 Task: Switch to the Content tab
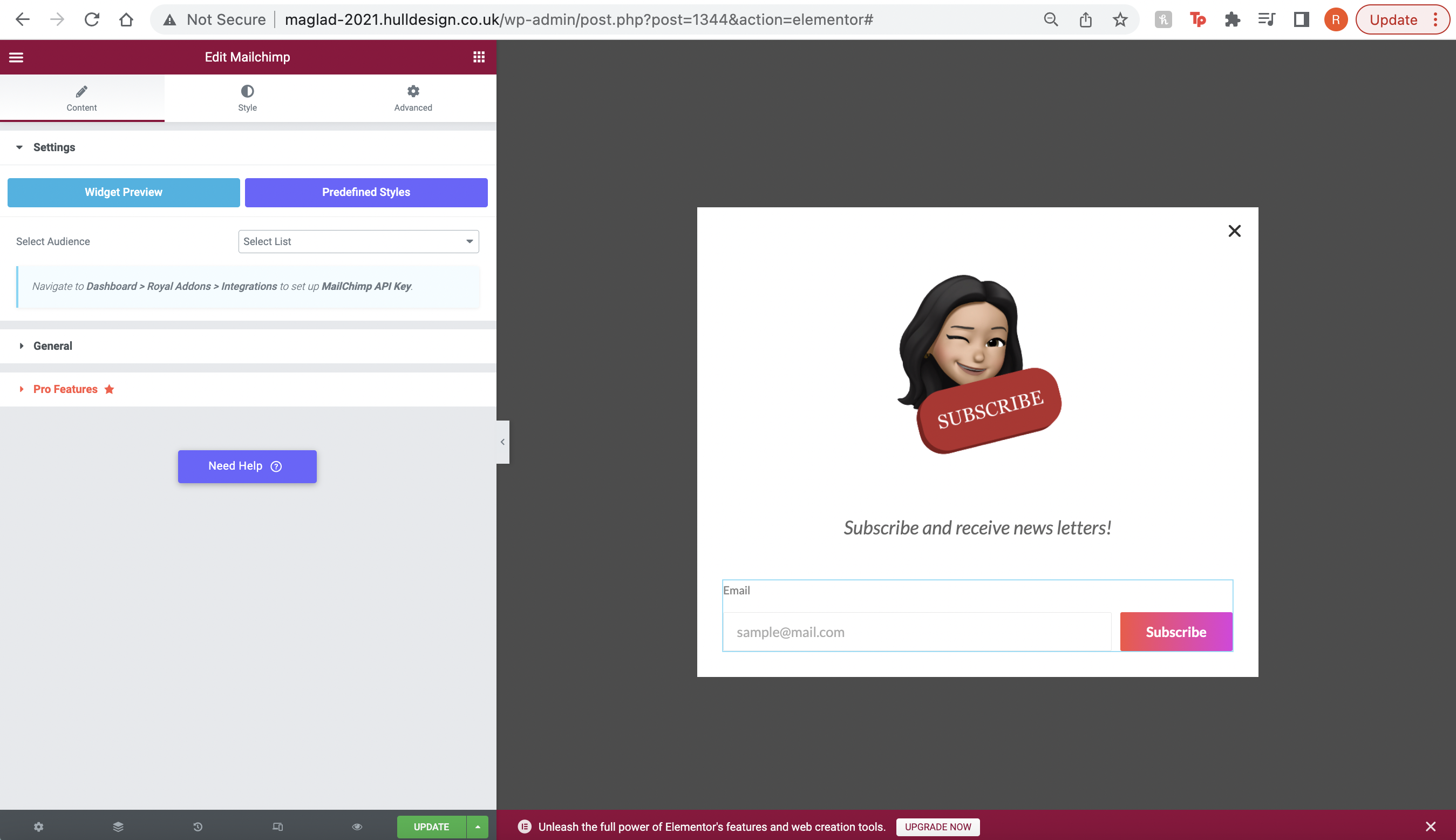[x=82, y=98]
